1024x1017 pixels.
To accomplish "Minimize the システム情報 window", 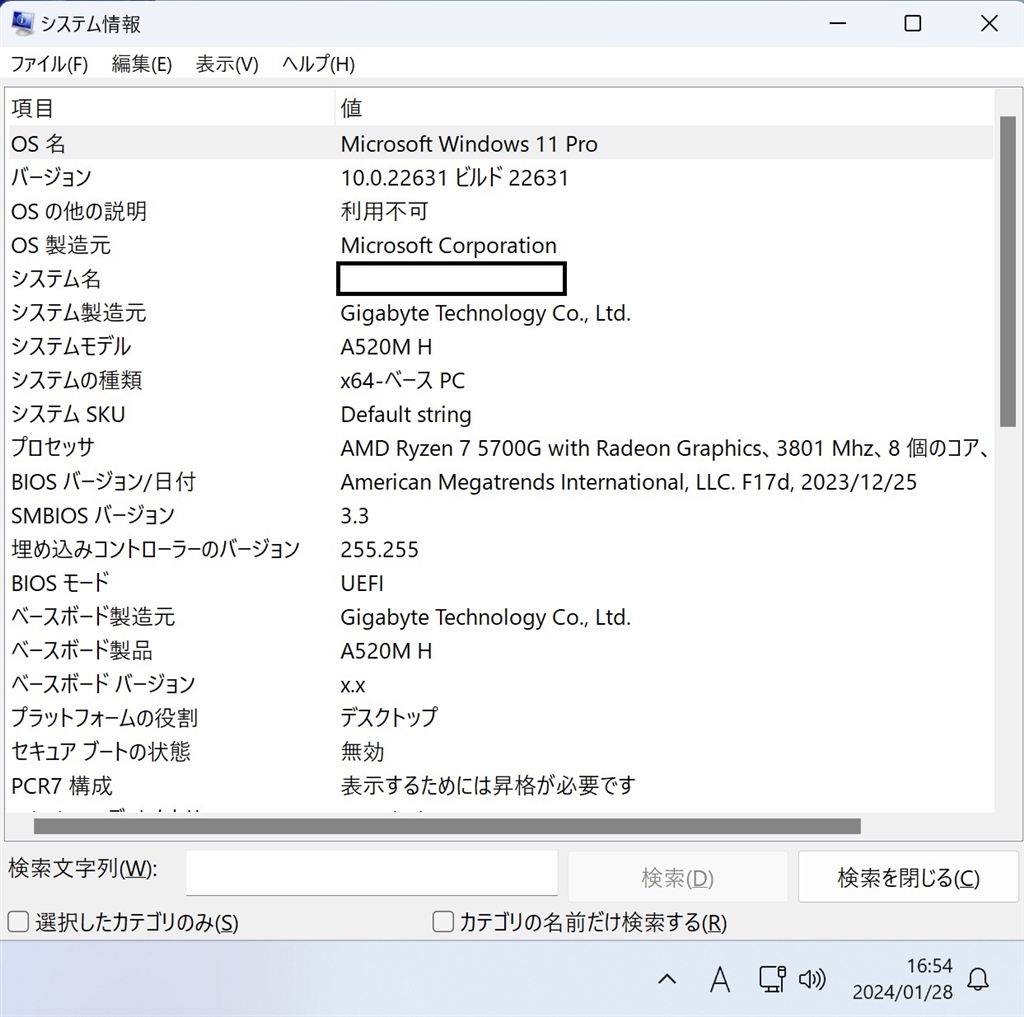I will pyautogui.click(x=838, y=24).
